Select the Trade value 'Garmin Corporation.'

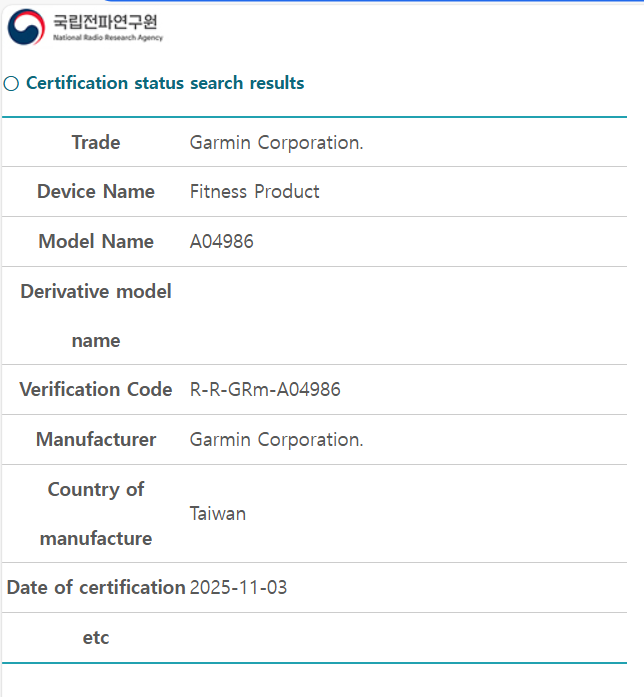point(276,143)
